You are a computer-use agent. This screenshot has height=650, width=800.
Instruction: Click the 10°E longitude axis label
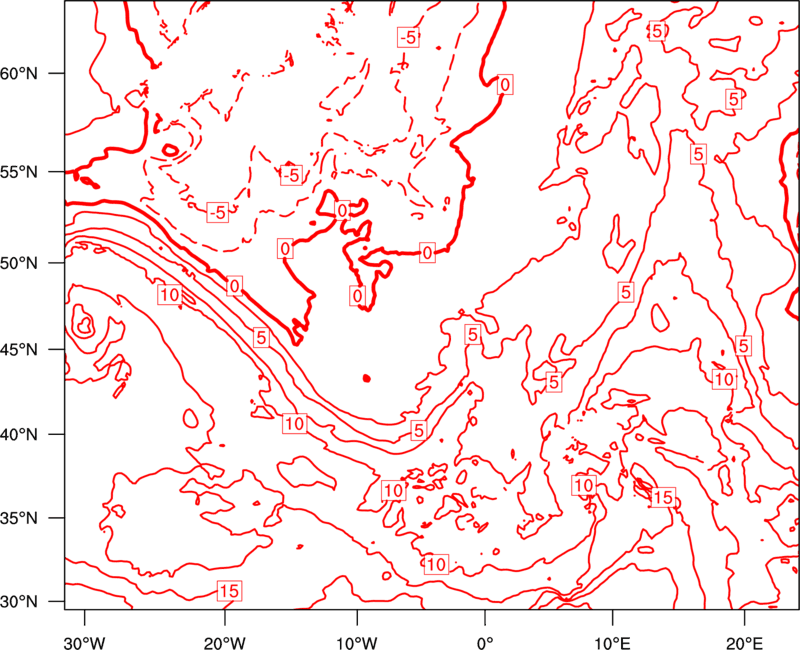tap(612, 643)
